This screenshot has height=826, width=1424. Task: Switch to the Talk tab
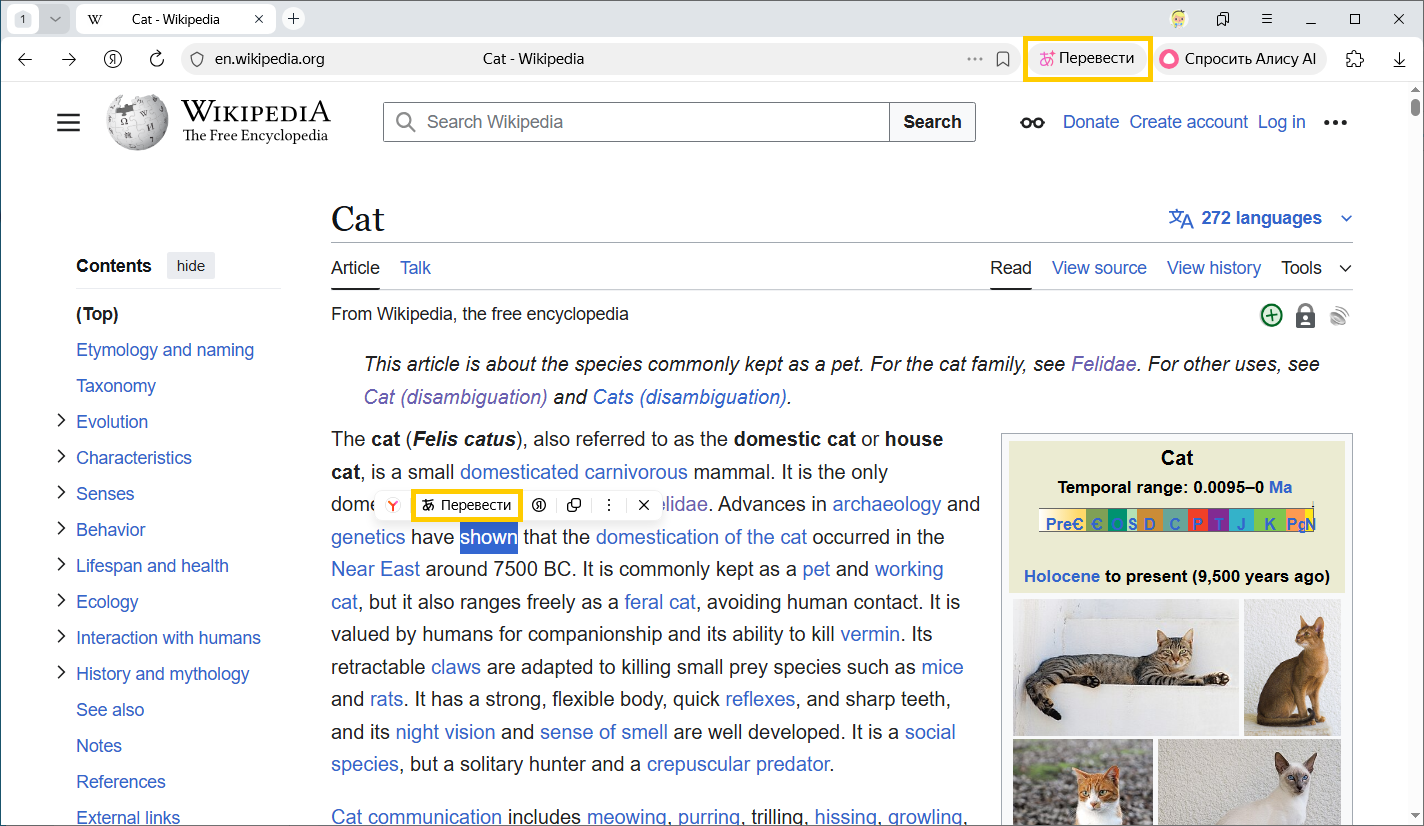pos(415,268)
